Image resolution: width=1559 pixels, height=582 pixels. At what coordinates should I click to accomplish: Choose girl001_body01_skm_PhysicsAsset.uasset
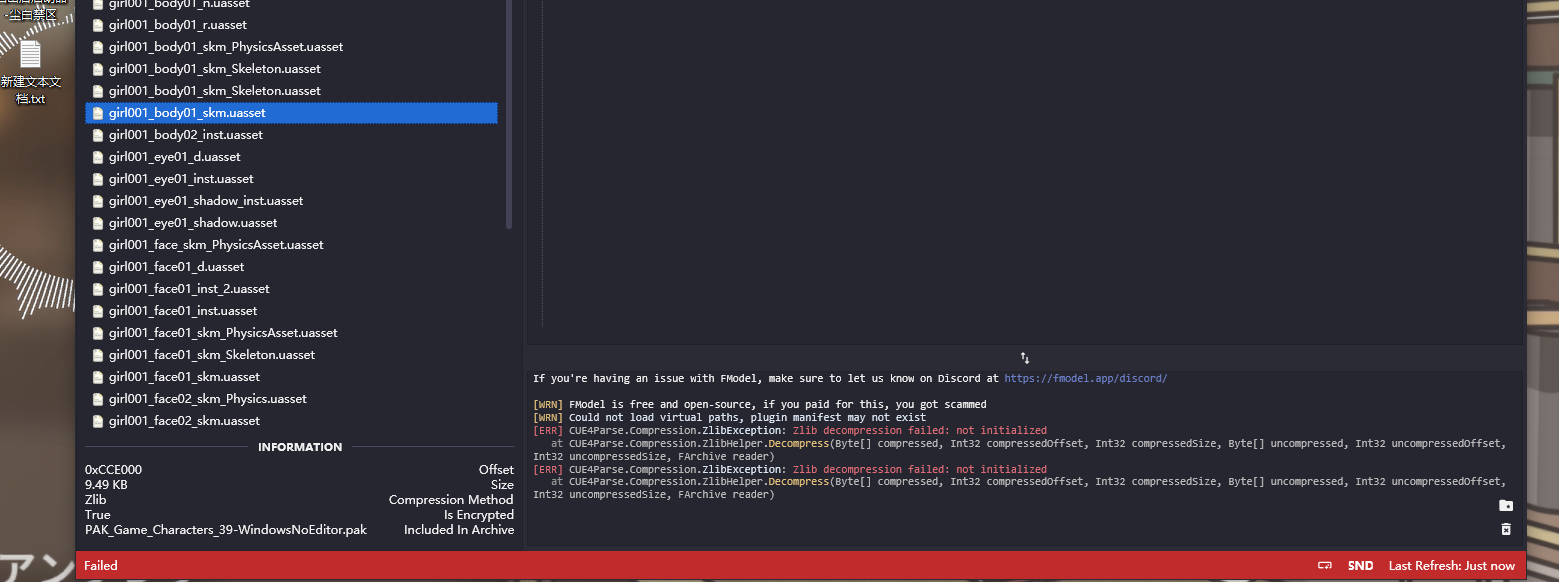coord(226,47)
